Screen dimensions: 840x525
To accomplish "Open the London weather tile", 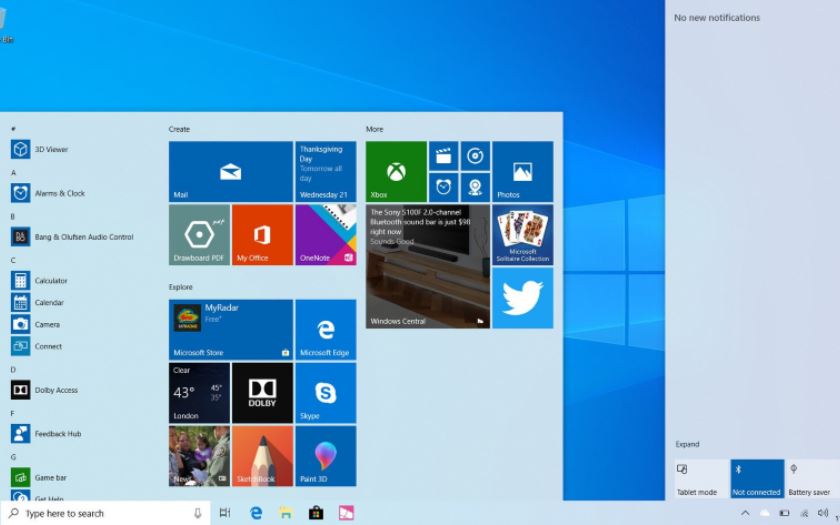I will pyautogui.click(x=199, y=393).
